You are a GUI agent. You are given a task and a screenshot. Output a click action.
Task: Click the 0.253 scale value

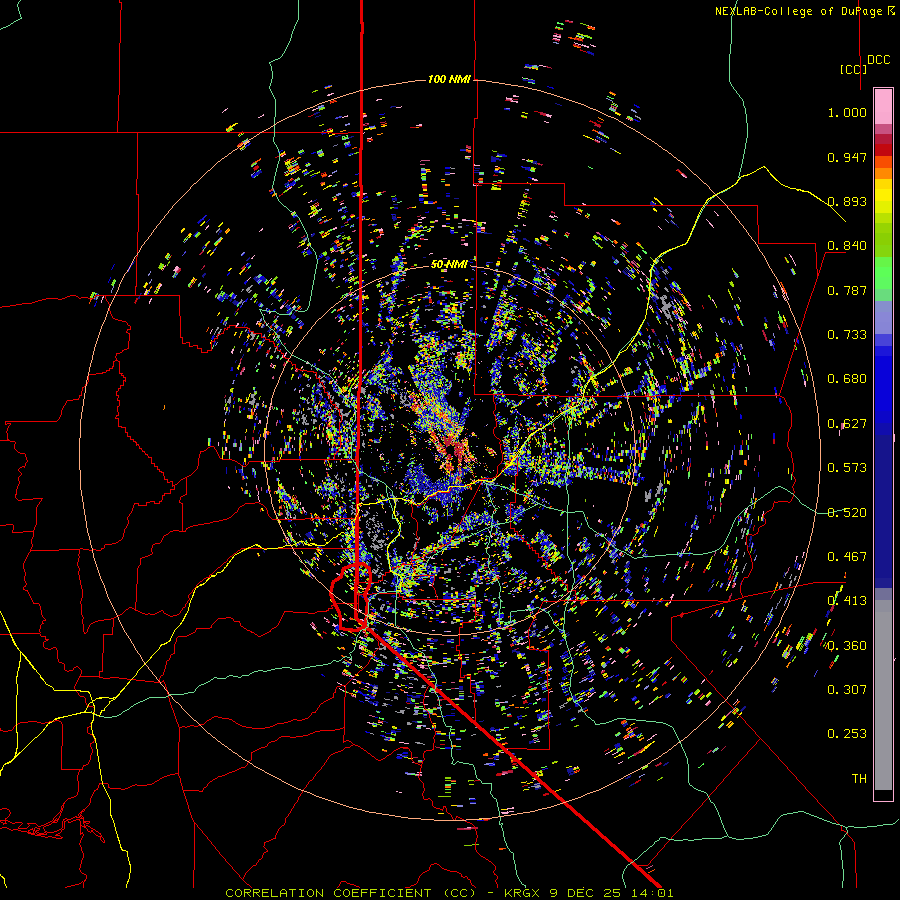[x=847, y=734]
